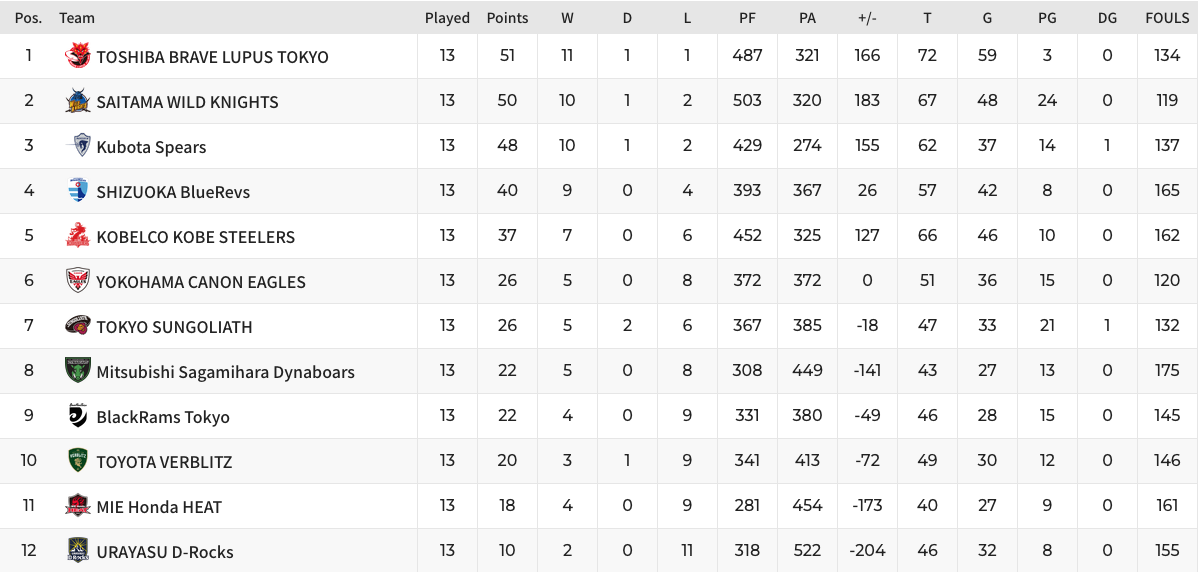Open TOSHIBA BRAVE LUPUS TOKYO team name
This screenshot has height=572, width=1198.
(x=212, y=57)
